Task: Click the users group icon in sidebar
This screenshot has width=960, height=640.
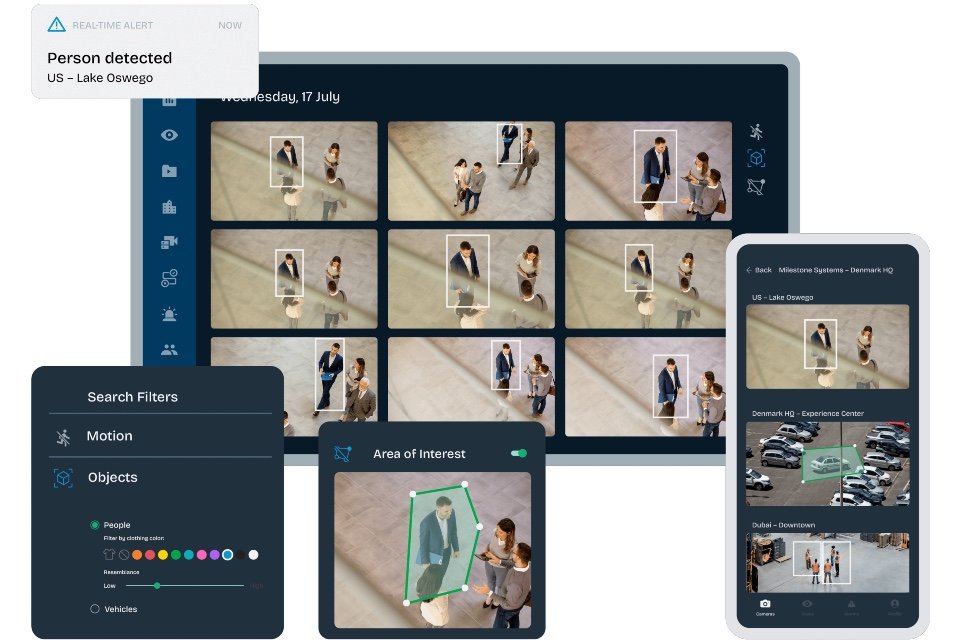Action: coord(169,350)
